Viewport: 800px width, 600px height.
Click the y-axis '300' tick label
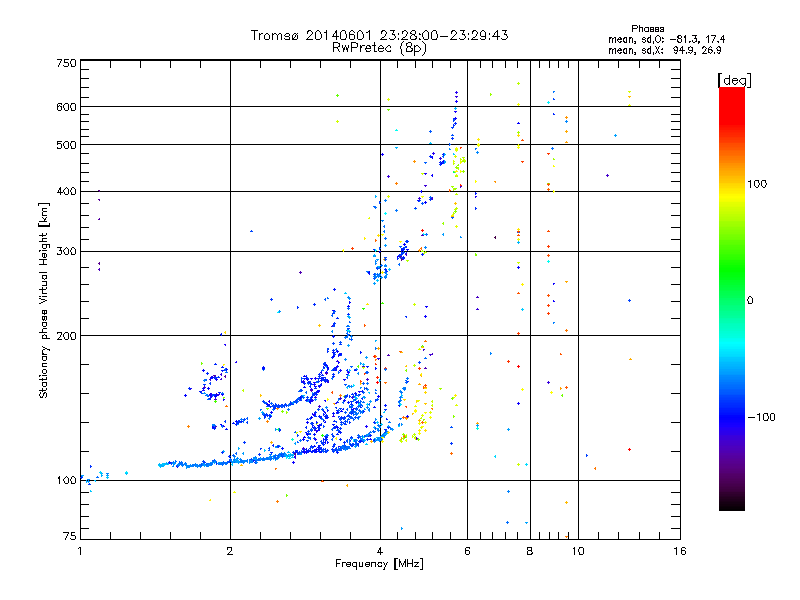[x=66, y=252]
